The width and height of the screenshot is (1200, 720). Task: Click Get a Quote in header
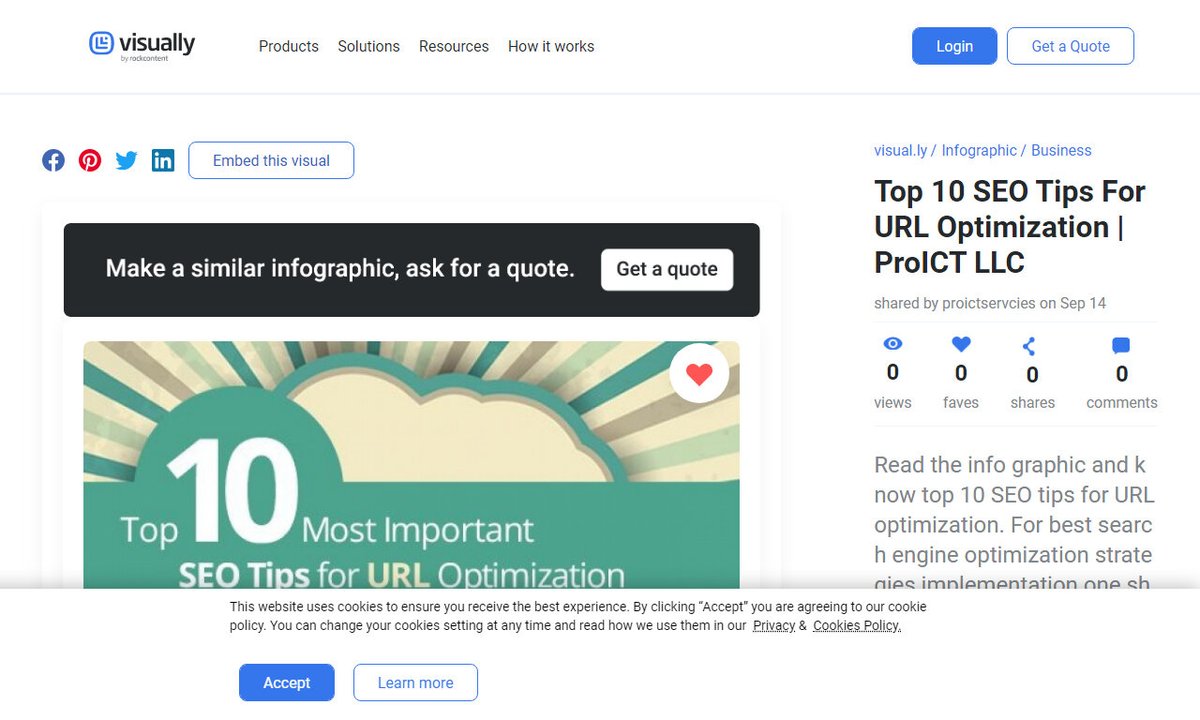pos(1071,46)
